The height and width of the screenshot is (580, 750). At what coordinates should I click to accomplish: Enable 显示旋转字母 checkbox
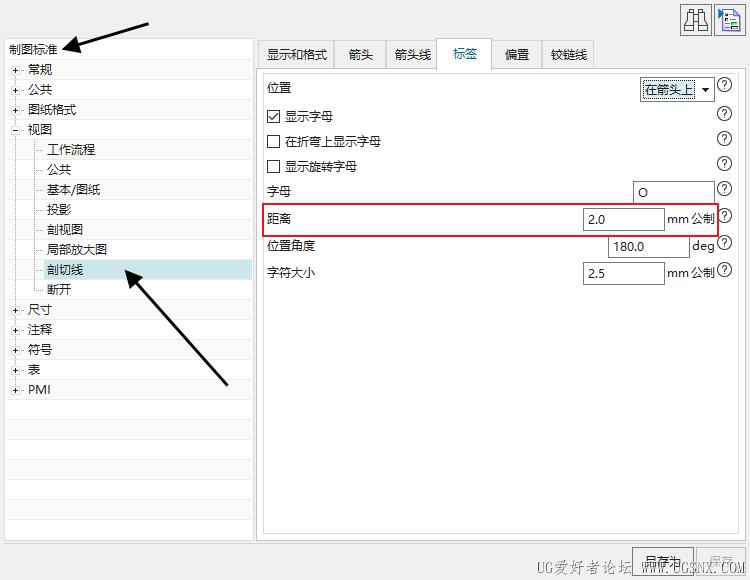[x=273, y=166]
